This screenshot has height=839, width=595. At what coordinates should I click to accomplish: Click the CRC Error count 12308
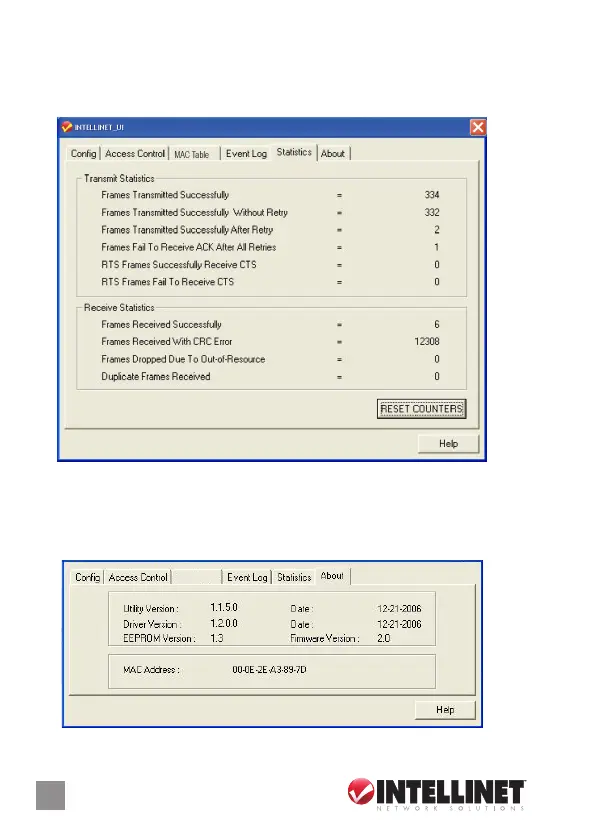point(427,341)
